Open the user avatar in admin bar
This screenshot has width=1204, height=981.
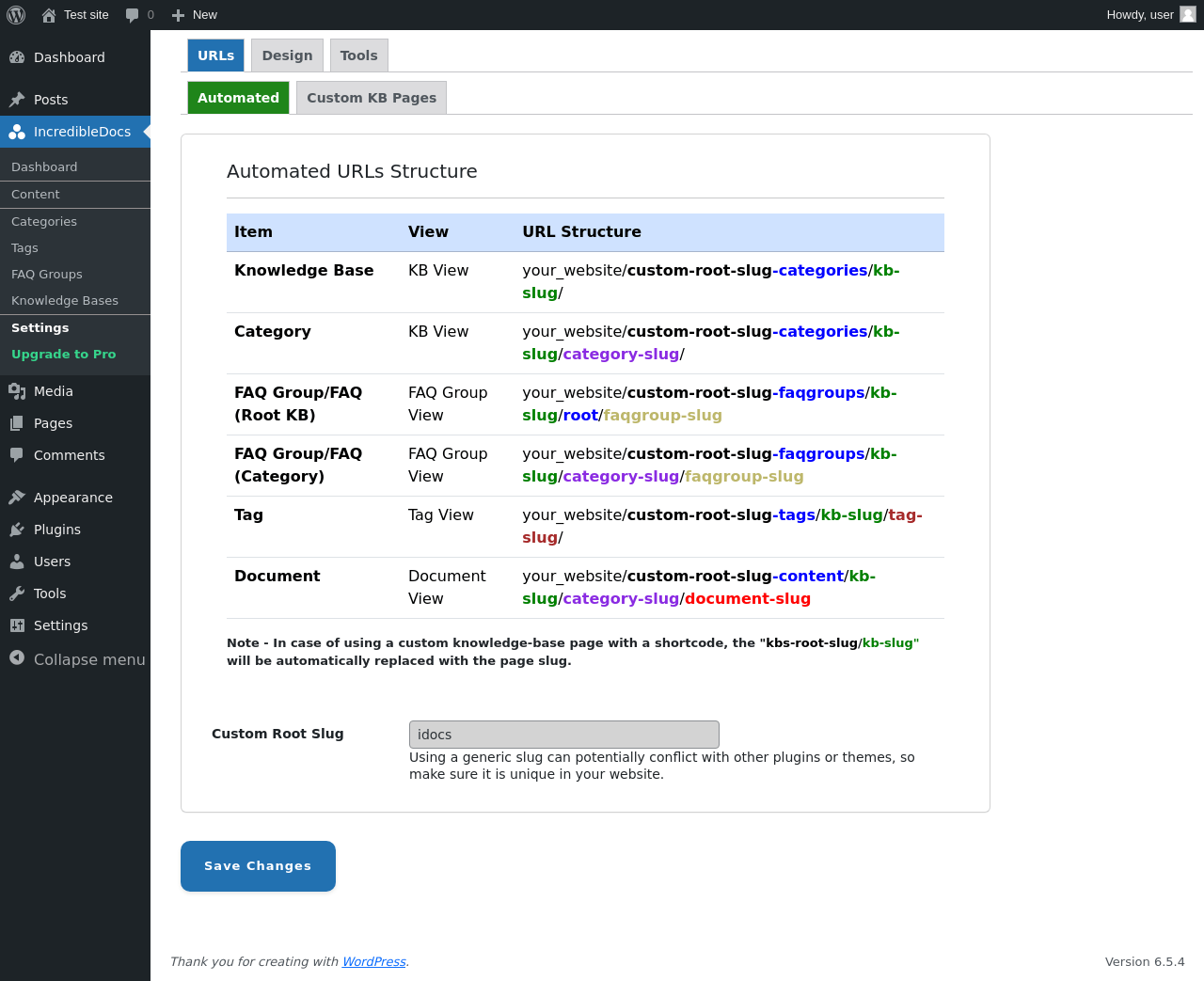coord(1188,15)
